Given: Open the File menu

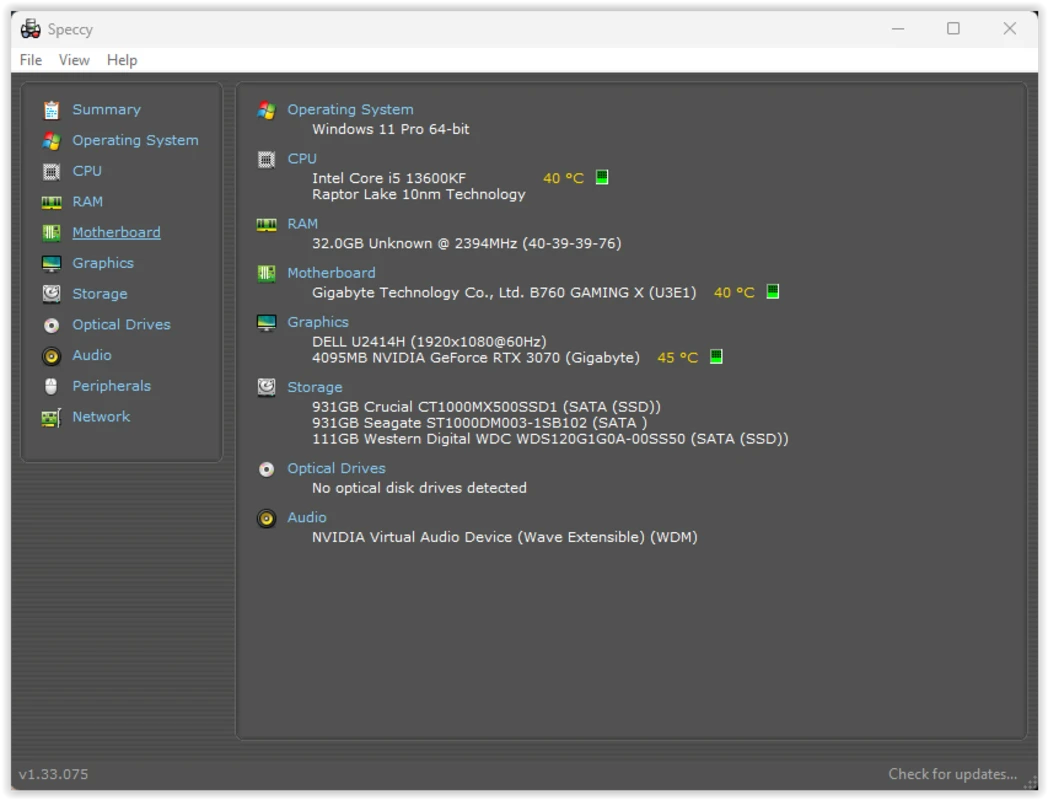Looking at the screenshot, I should (30, 60).
